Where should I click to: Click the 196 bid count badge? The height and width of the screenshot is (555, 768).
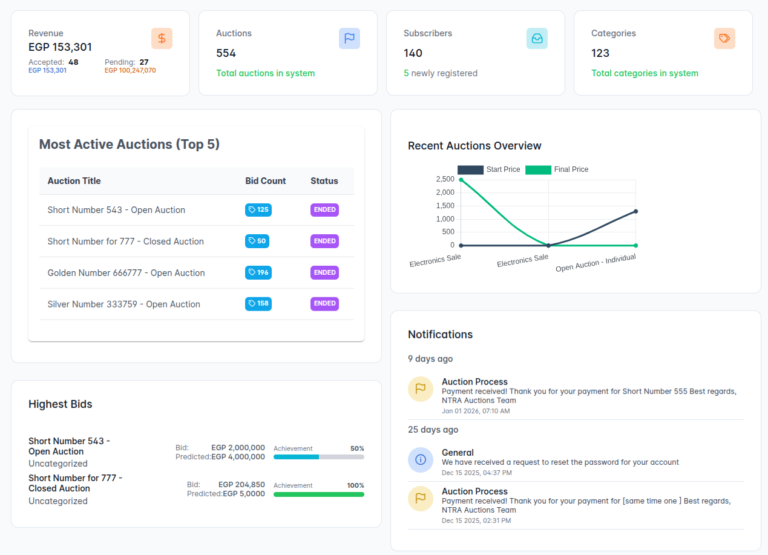[x=258, y=273]
